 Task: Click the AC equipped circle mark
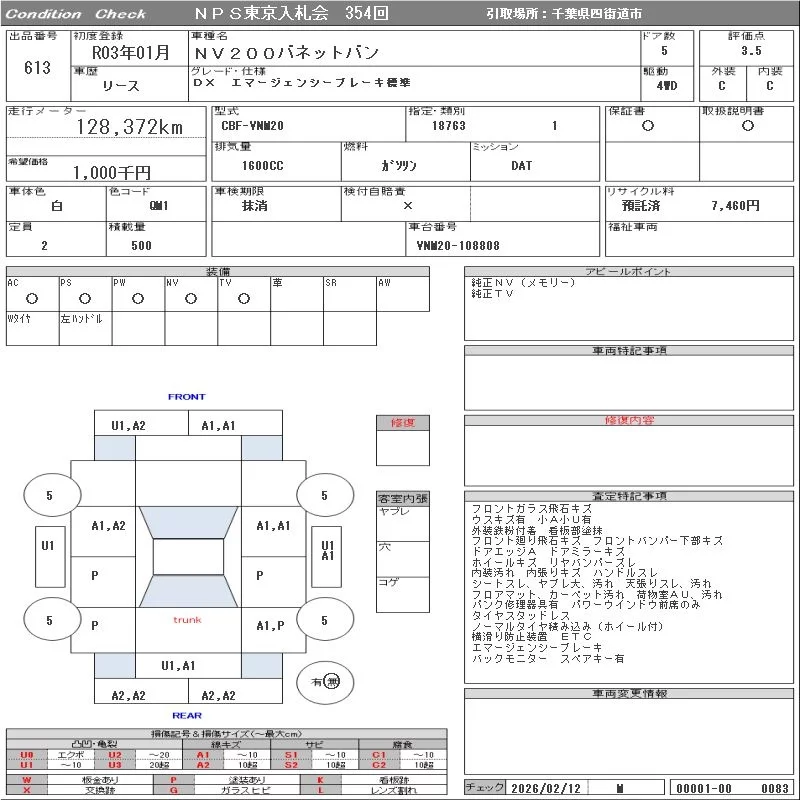[32, 298]
